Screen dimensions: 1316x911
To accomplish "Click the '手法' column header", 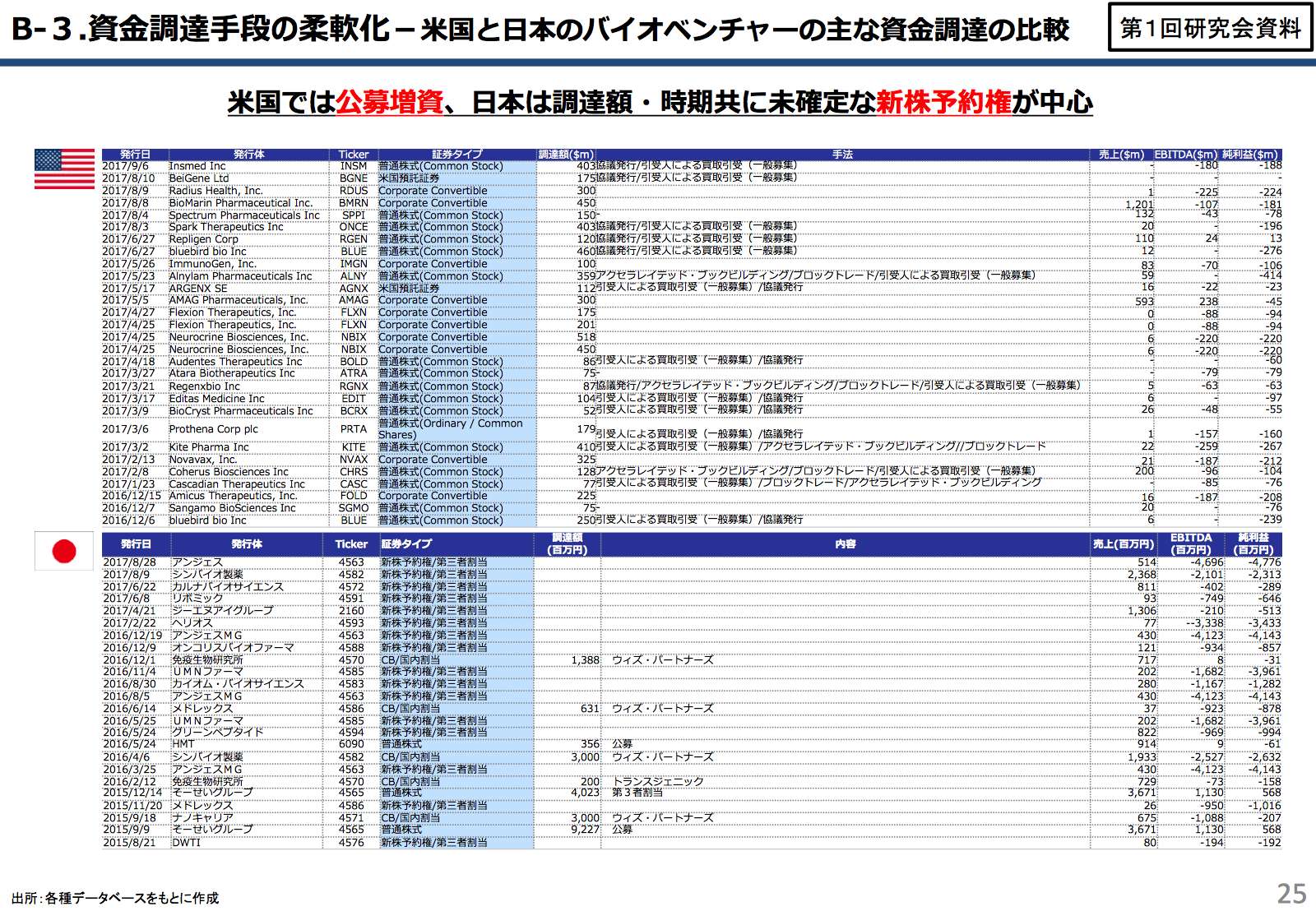I will pos(843,155).
